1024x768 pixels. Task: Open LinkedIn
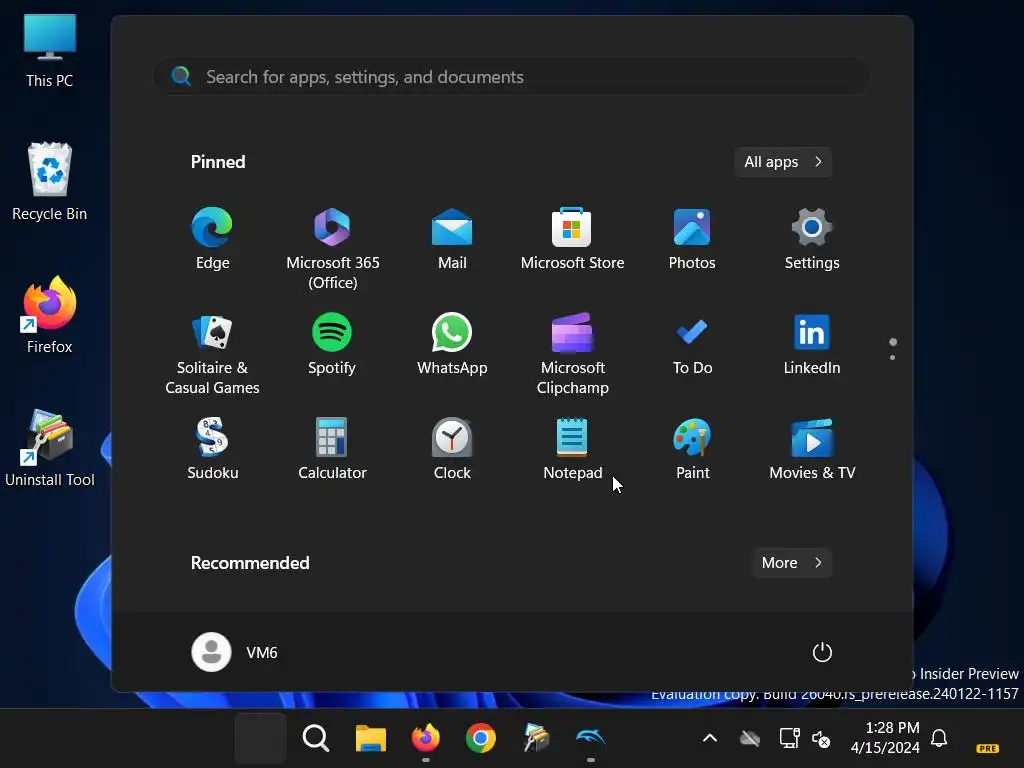click(x=812, y=344)
